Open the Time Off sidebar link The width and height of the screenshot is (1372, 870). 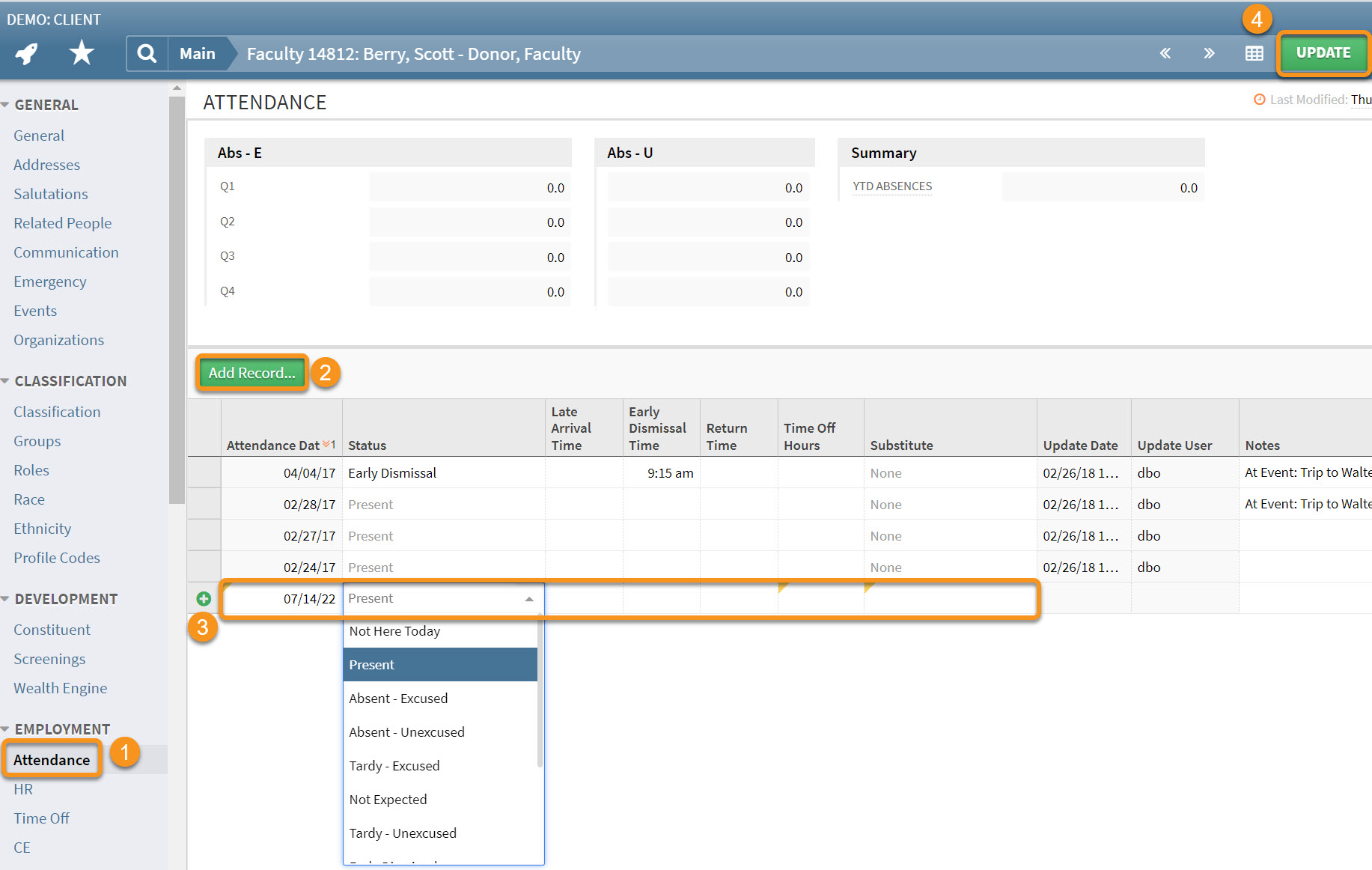pos(41,818)
